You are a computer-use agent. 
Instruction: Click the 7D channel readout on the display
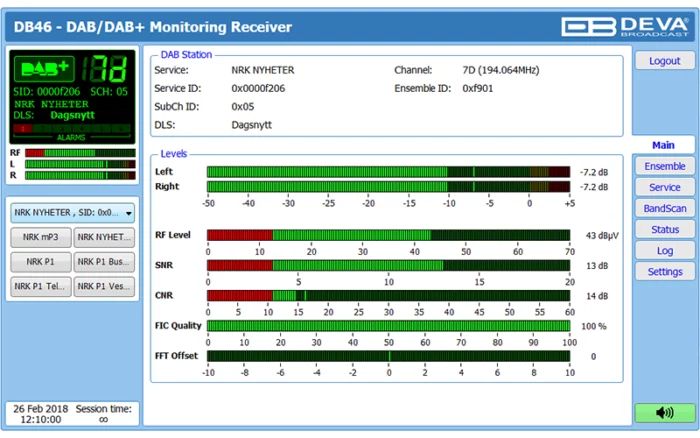108,70
